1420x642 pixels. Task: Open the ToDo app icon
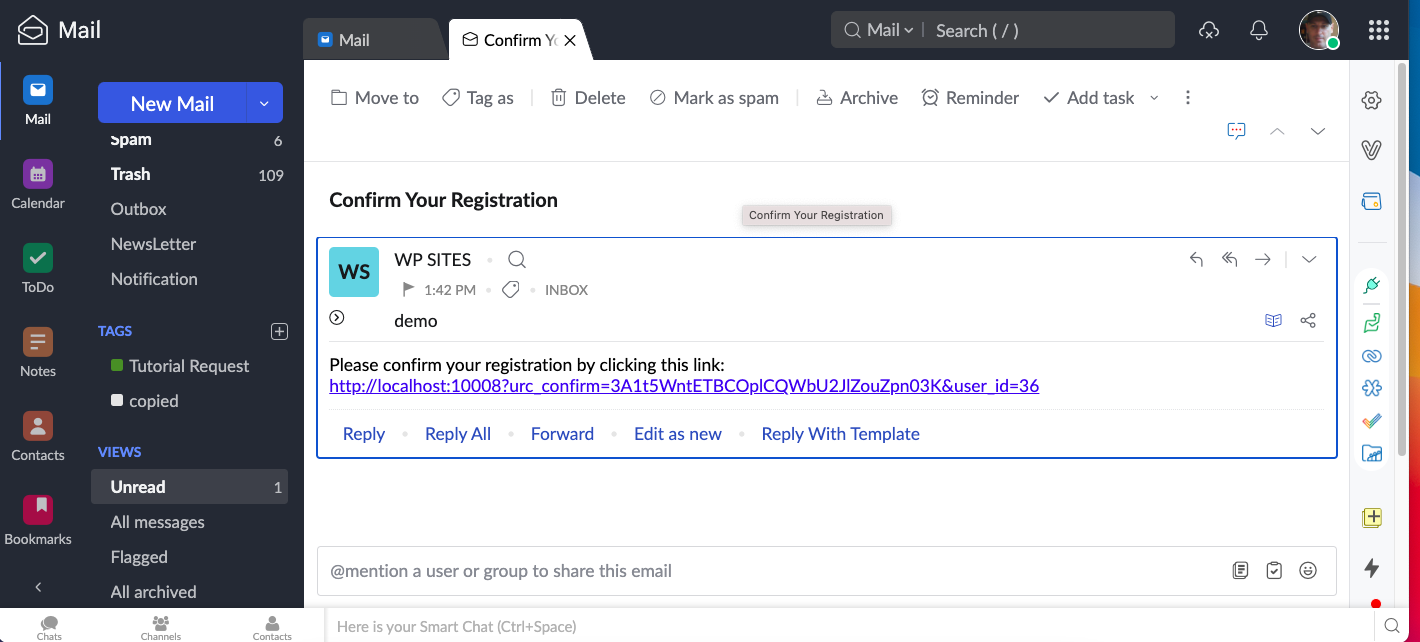(38, 260)
